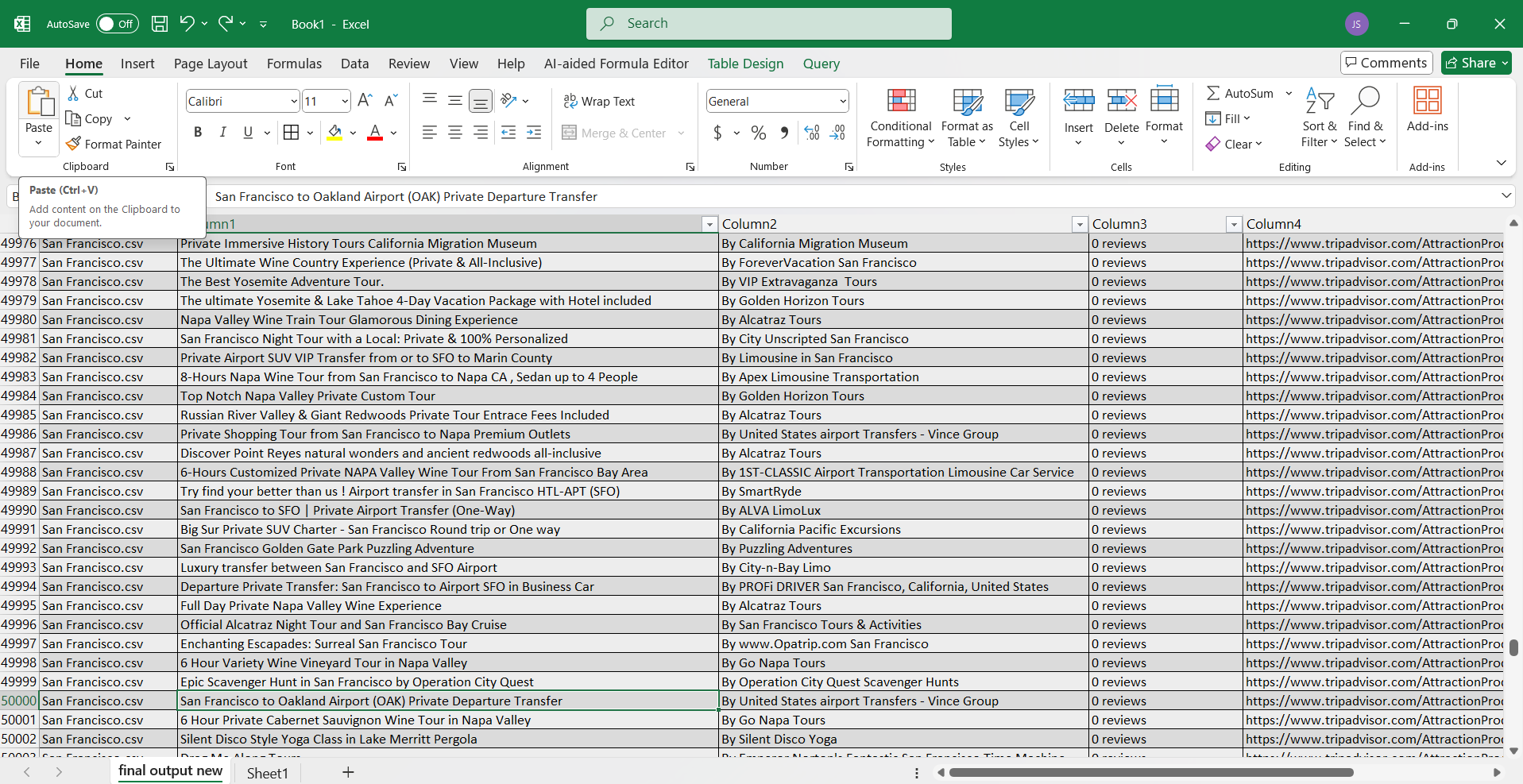1523x784 pixels.
Task: Switch to the Table Design tab
Action: (x=745, y=64)
